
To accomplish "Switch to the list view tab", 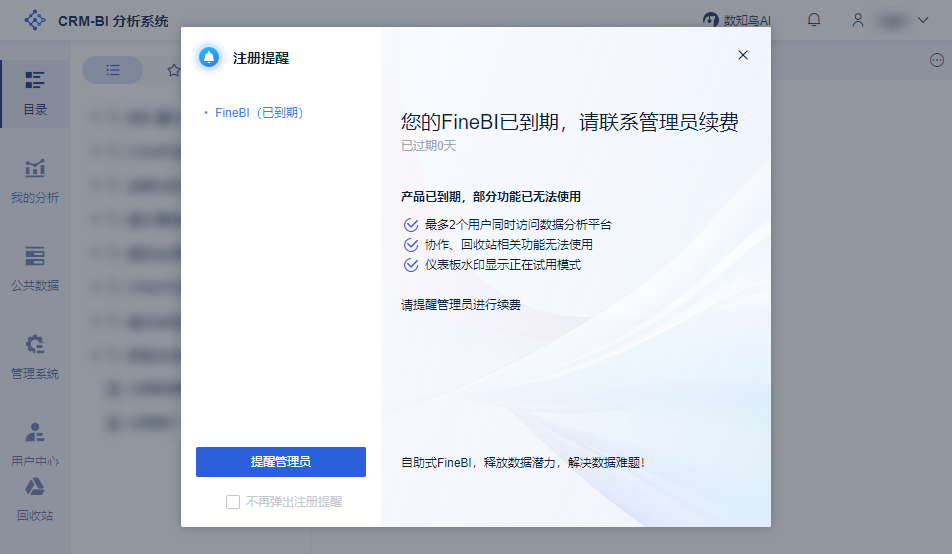I will point(113,70).
